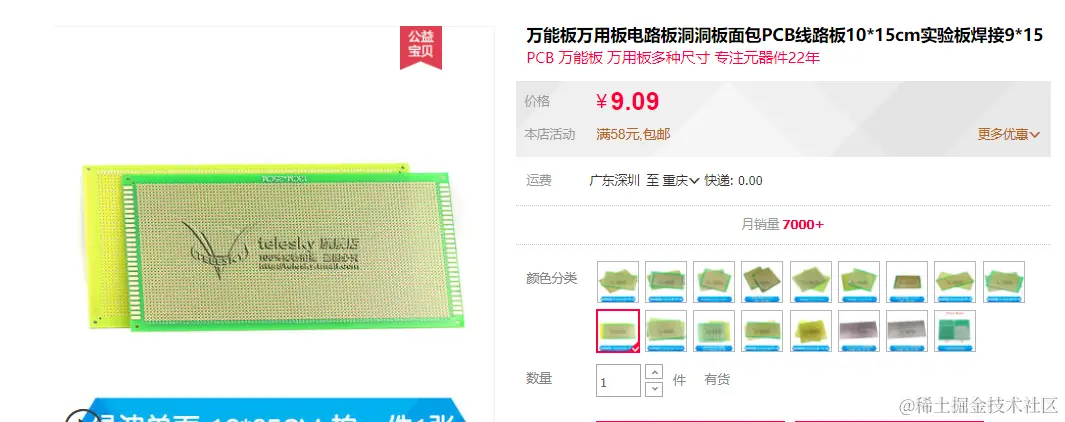Click the 满58元,包邮 shop promotion text
The height and width of the screenshot is (422, 1065).
633,135
